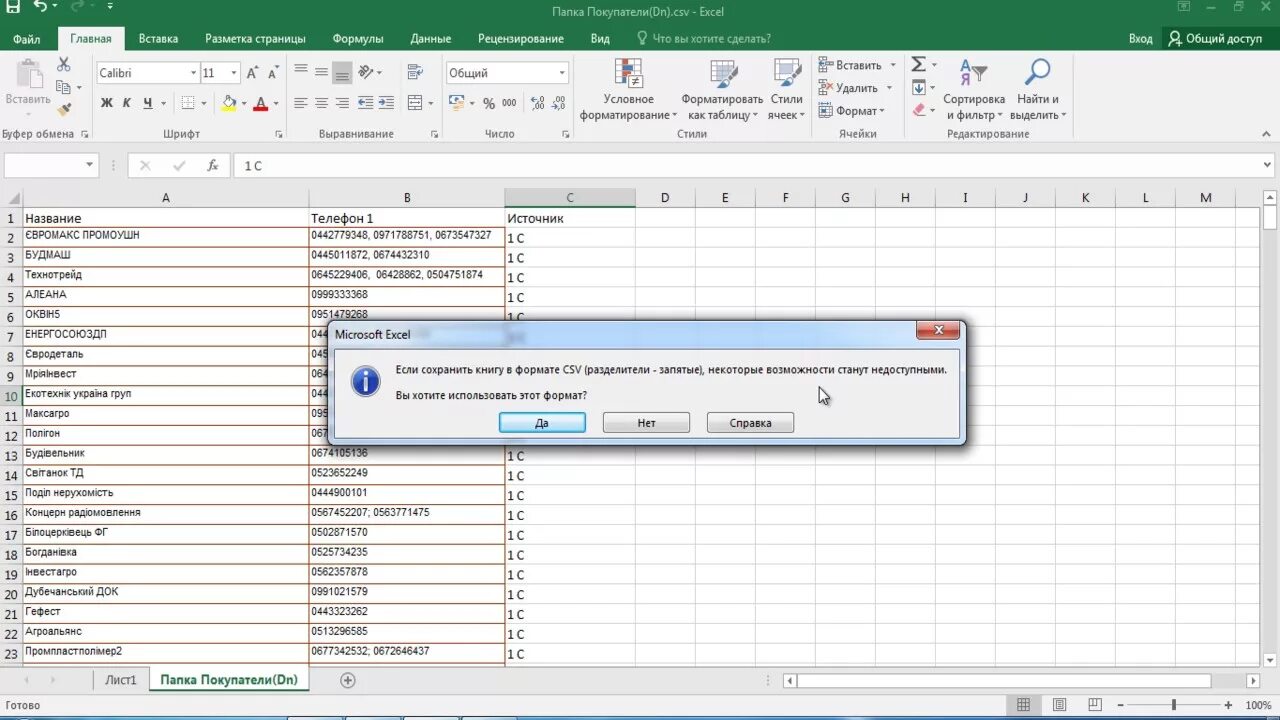Toggle italic К formatting
The height and width of the screenshot is (720, 1280).
(x=127, y=103)
